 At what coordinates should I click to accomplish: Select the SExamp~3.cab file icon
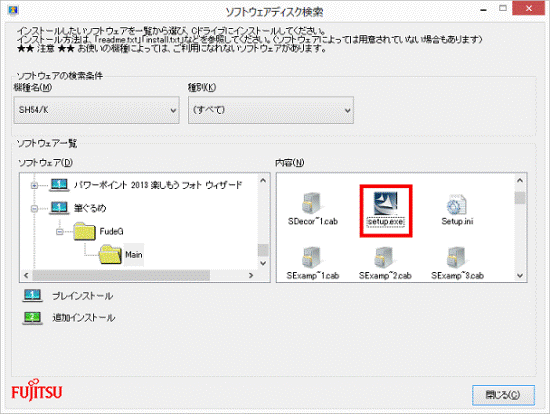(457, 258)
